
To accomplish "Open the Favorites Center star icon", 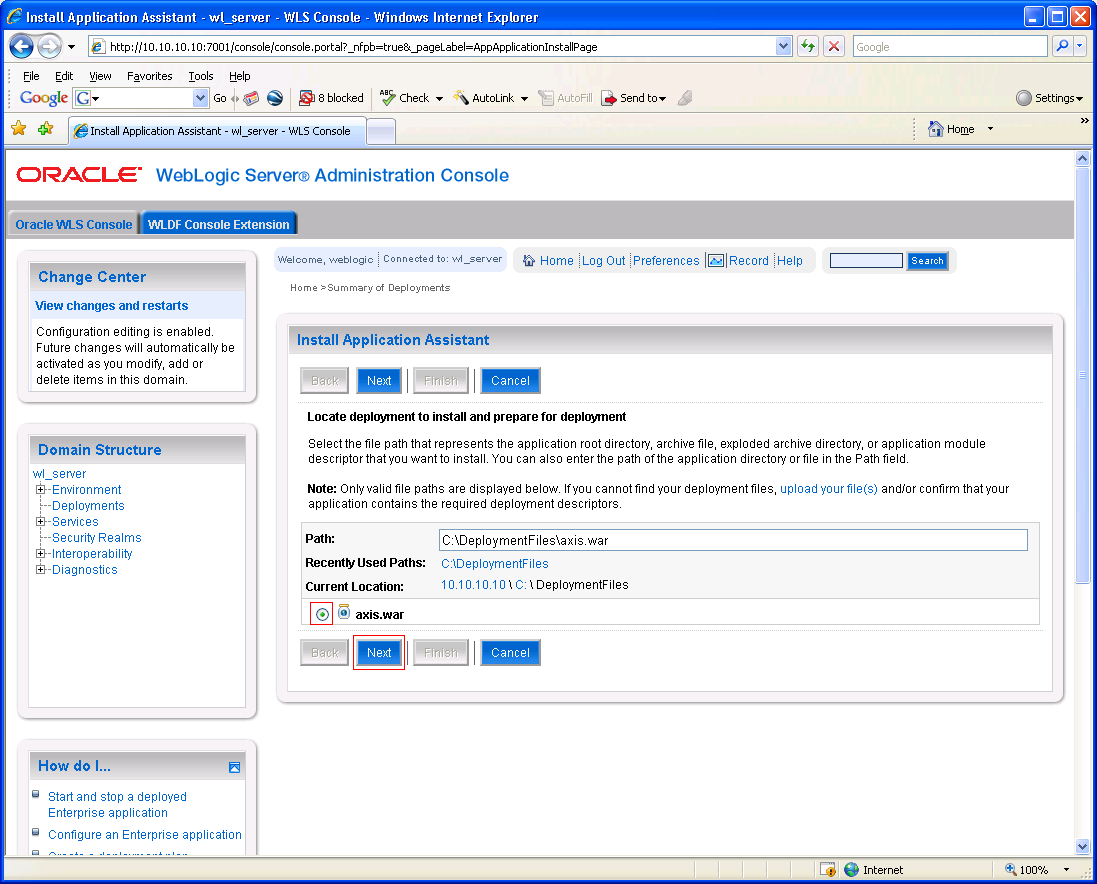I will tap(19, 129).
